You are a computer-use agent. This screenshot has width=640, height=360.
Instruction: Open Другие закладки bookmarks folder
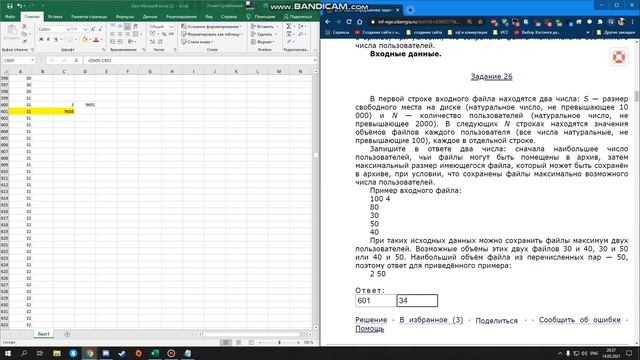616,32
